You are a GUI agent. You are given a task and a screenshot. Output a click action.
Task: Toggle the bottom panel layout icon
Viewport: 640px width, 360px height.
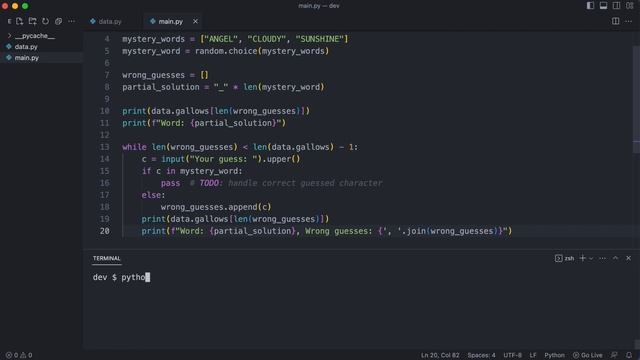click(x=603, y=6)
